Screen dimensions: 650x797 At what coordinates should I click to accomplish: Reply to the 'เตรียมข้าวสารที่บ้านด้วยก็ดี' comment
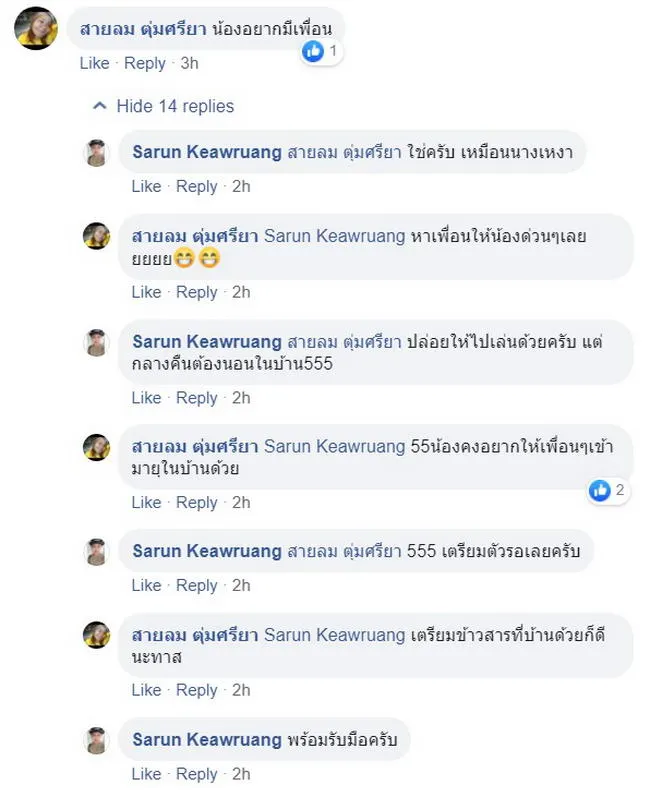click(x=197, y=690)
